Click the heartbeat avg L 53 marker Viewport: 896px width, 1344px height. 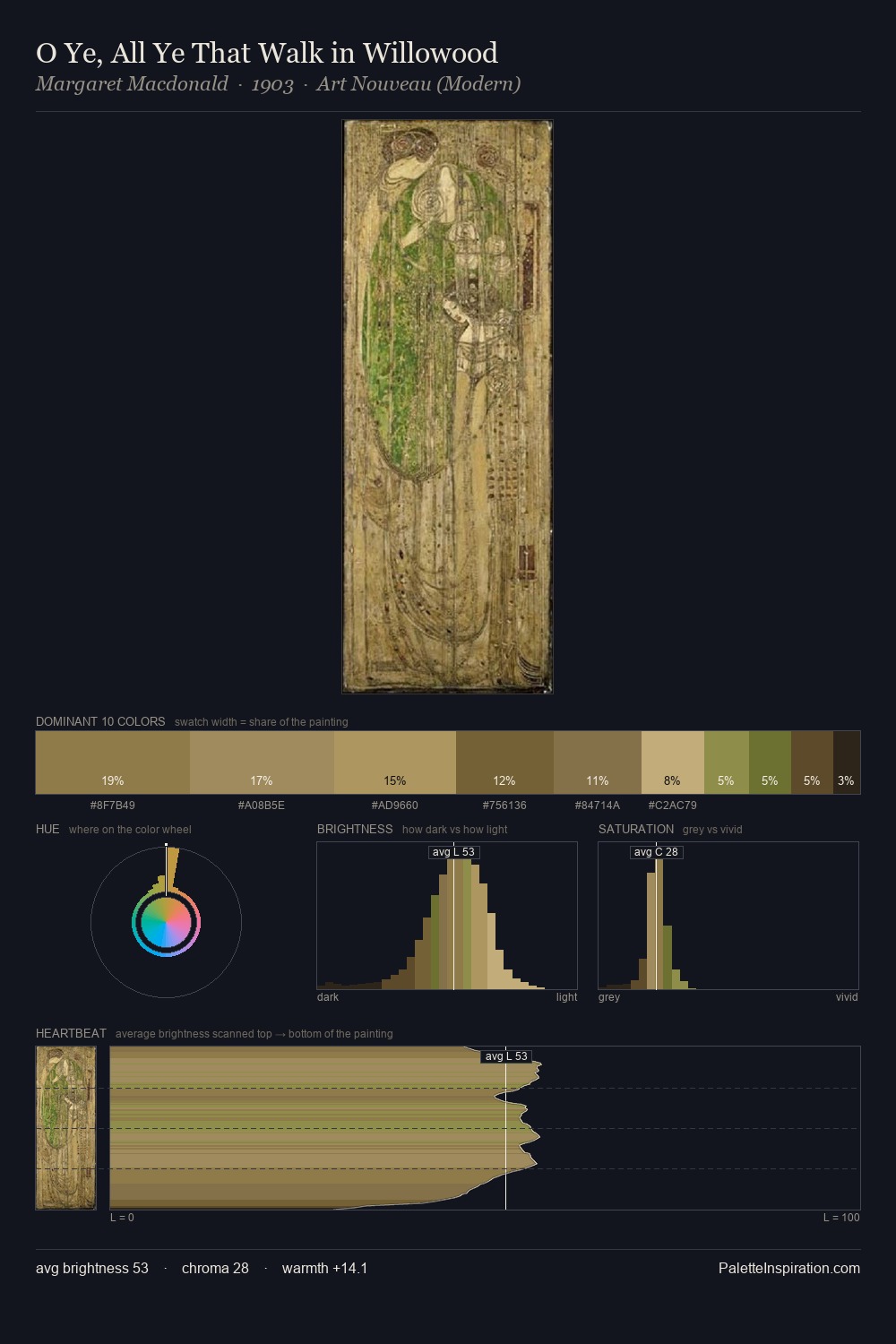(x=506, y=1056)
